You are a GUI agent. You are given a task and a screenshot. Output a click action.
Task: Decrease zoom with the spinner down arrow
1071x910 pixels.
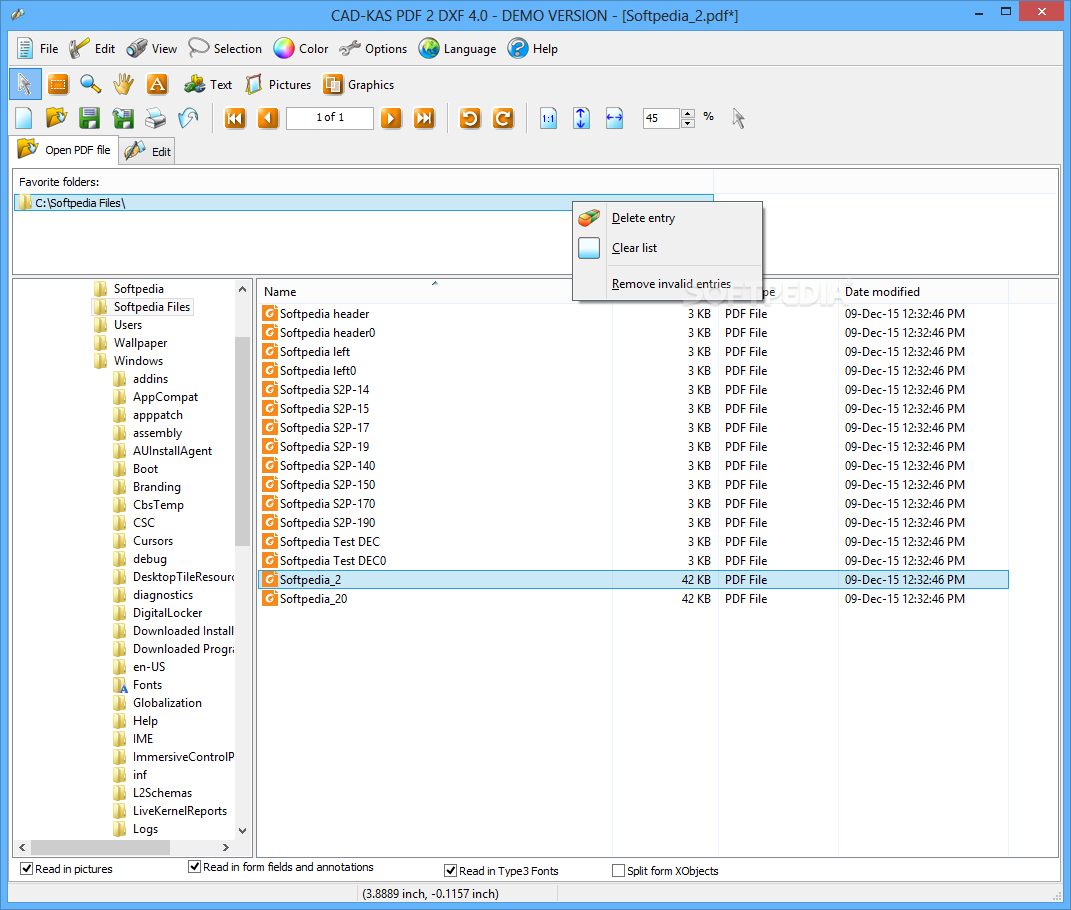(688, 123)
